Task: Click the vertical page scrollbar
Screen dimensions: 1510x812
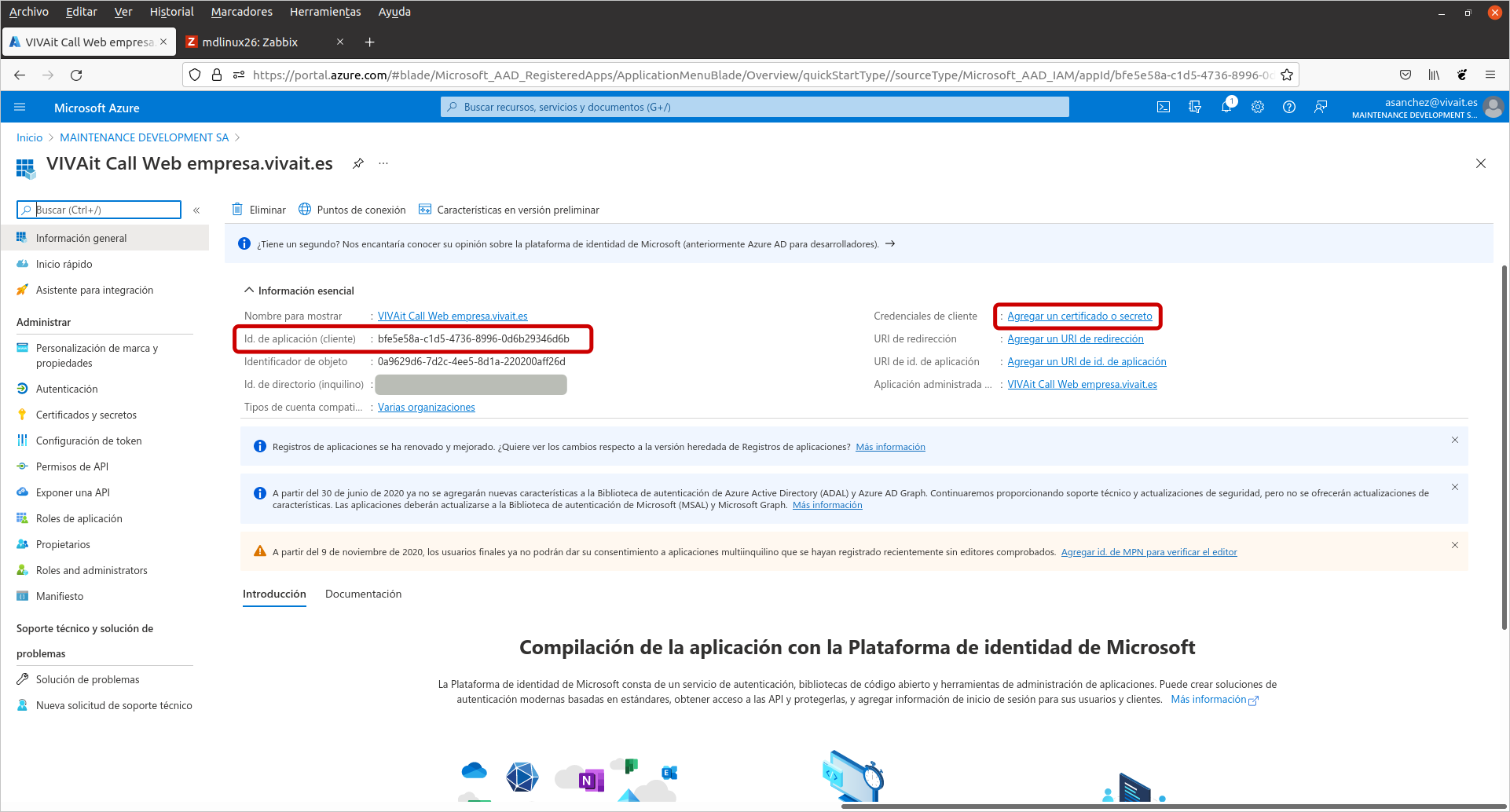Action: [1504, 448]
